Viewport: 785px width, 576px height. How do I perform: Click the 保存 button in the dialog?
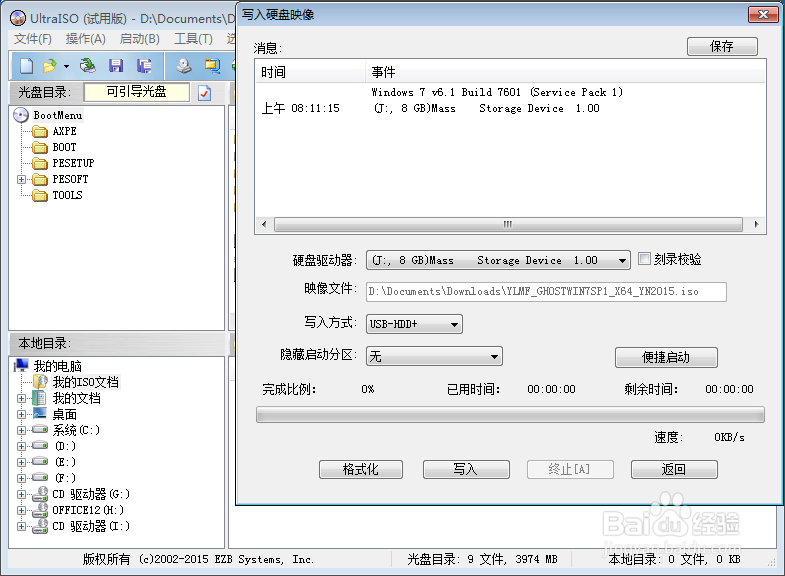(x=722, y=47)
